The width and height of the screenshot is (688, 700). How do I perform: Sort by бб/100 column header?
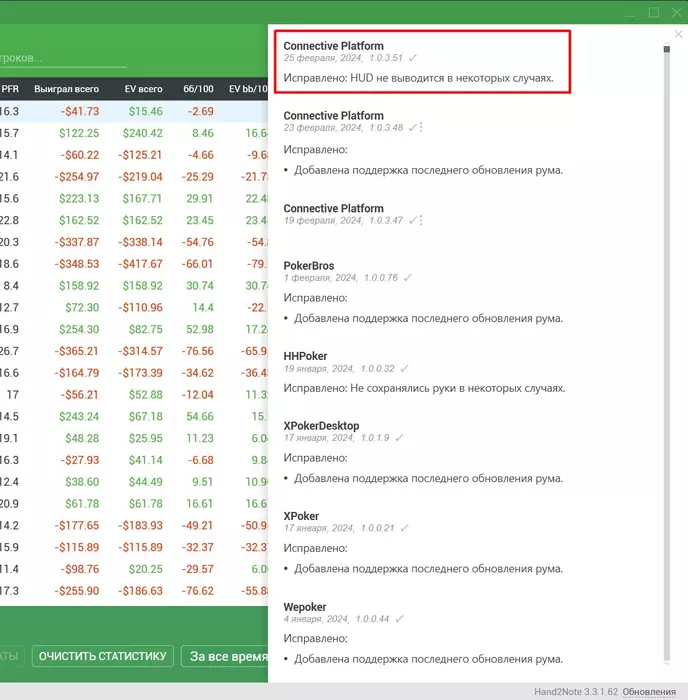198,89
